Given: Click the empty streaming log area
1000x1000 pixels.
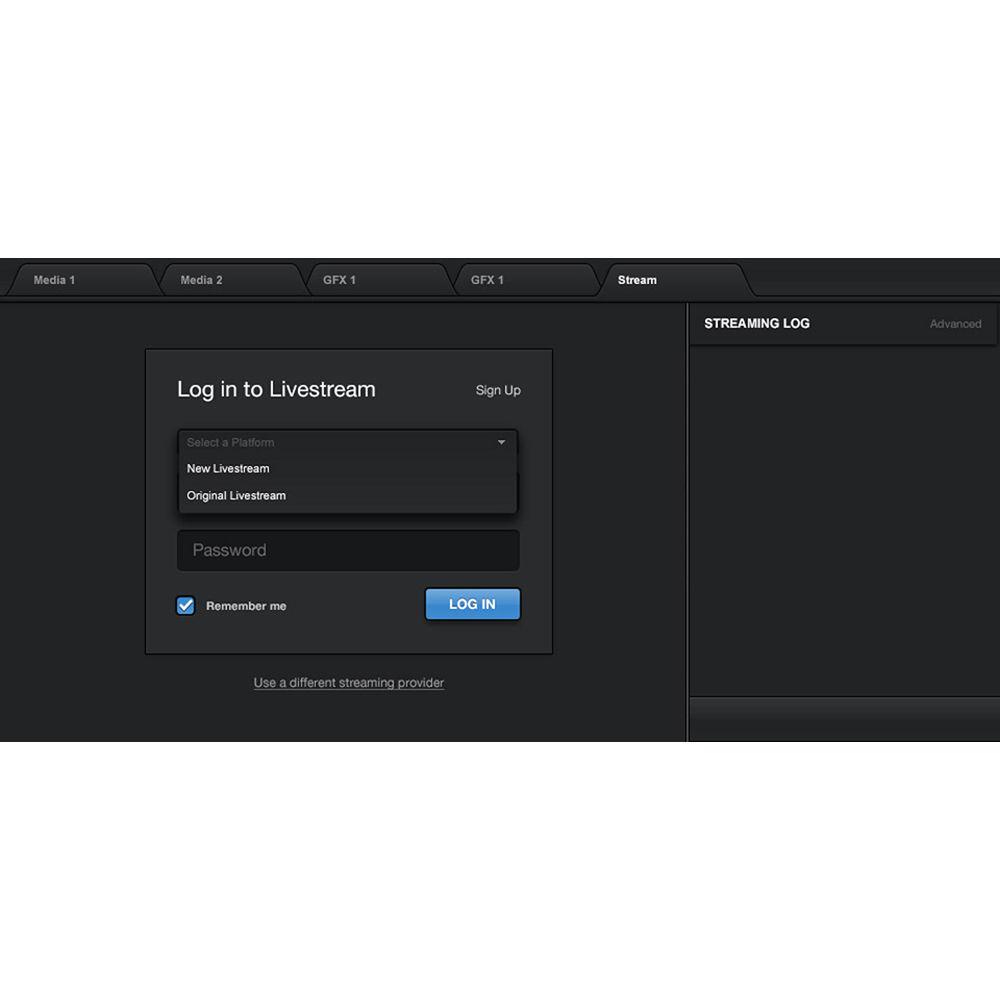Looking at the screenshot, I should click(843, 500).
